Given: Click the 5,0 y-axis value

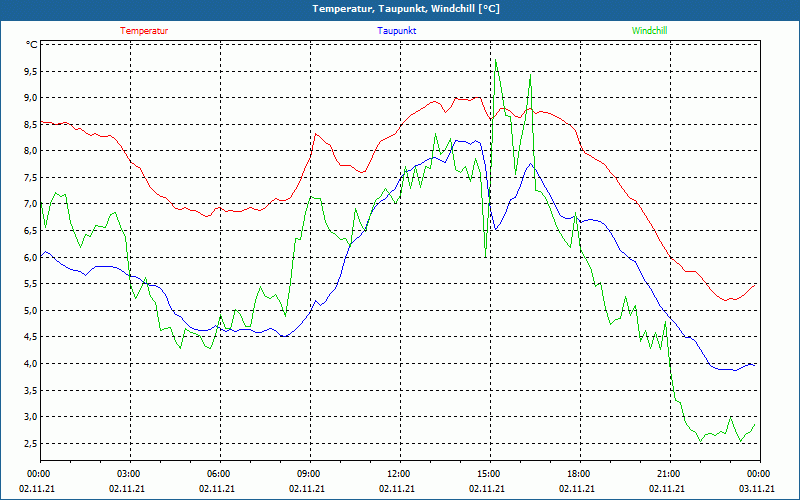Looking at the screenshot, I should [30, 311].
